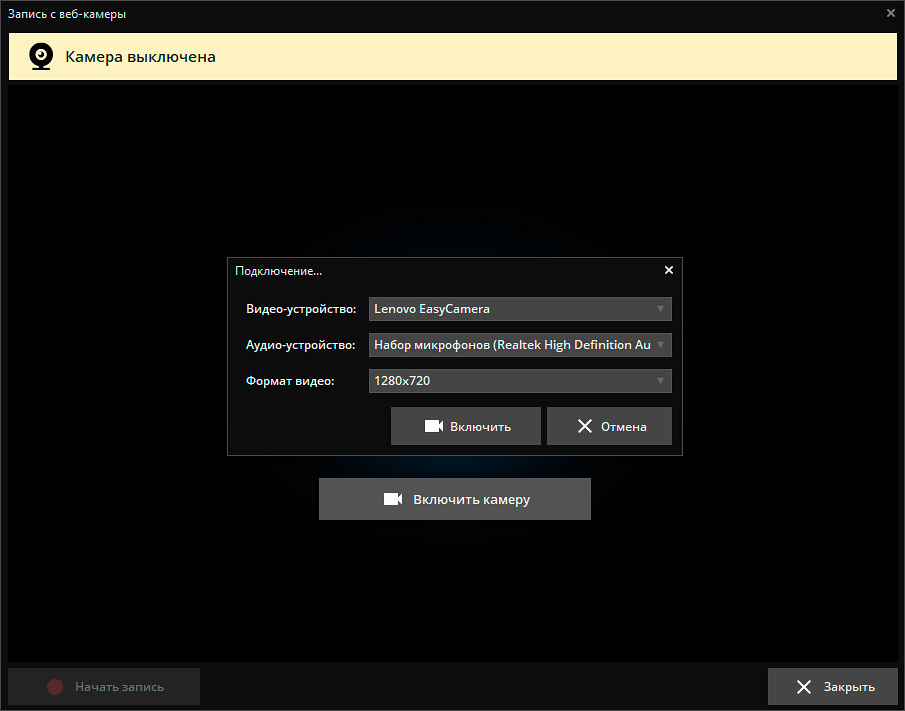Click the Начать запись button
Viewport: 905px width, 711px height.
coord(104,687)
